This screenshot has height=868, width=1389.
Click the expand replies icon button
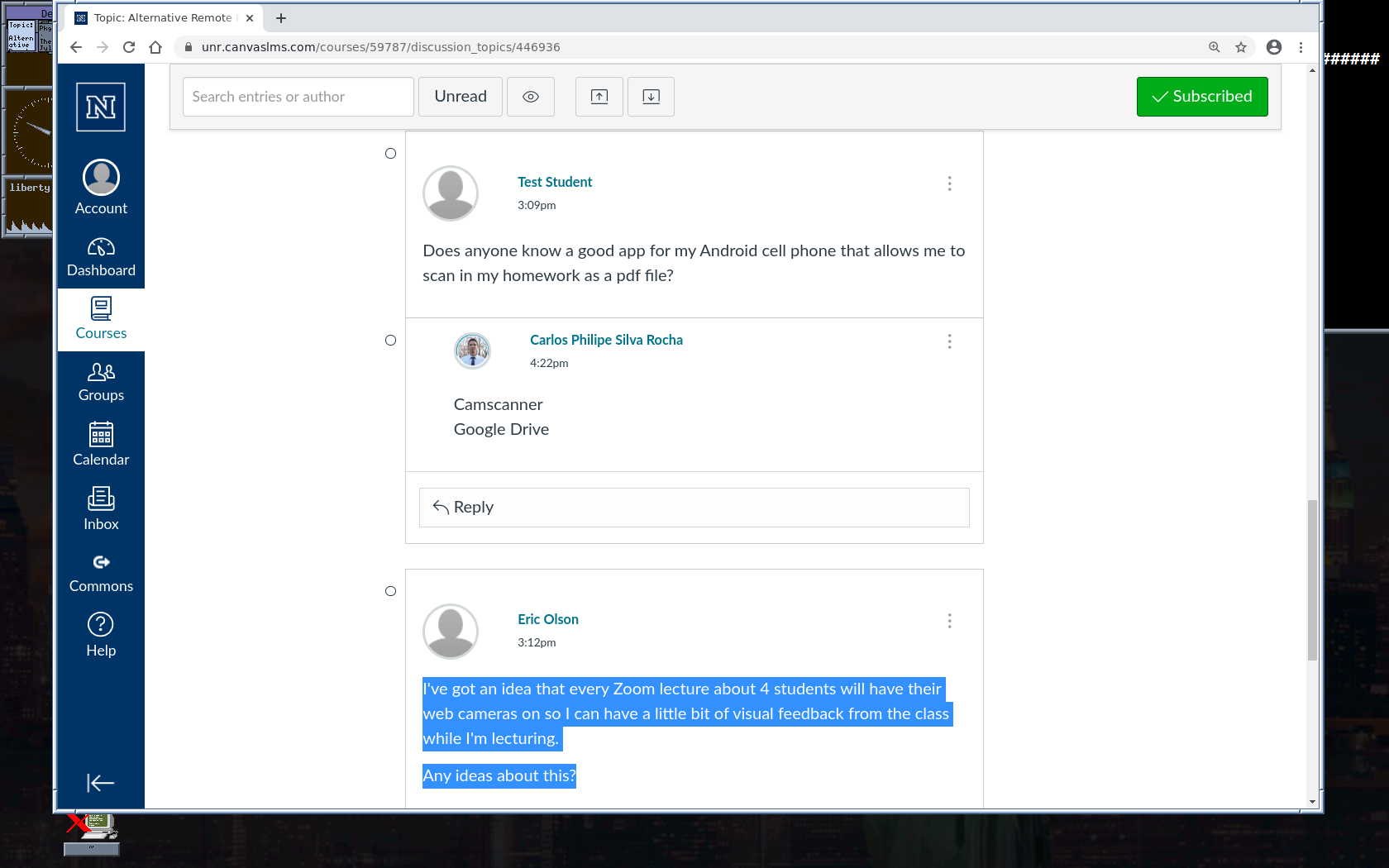coord(651,97)
